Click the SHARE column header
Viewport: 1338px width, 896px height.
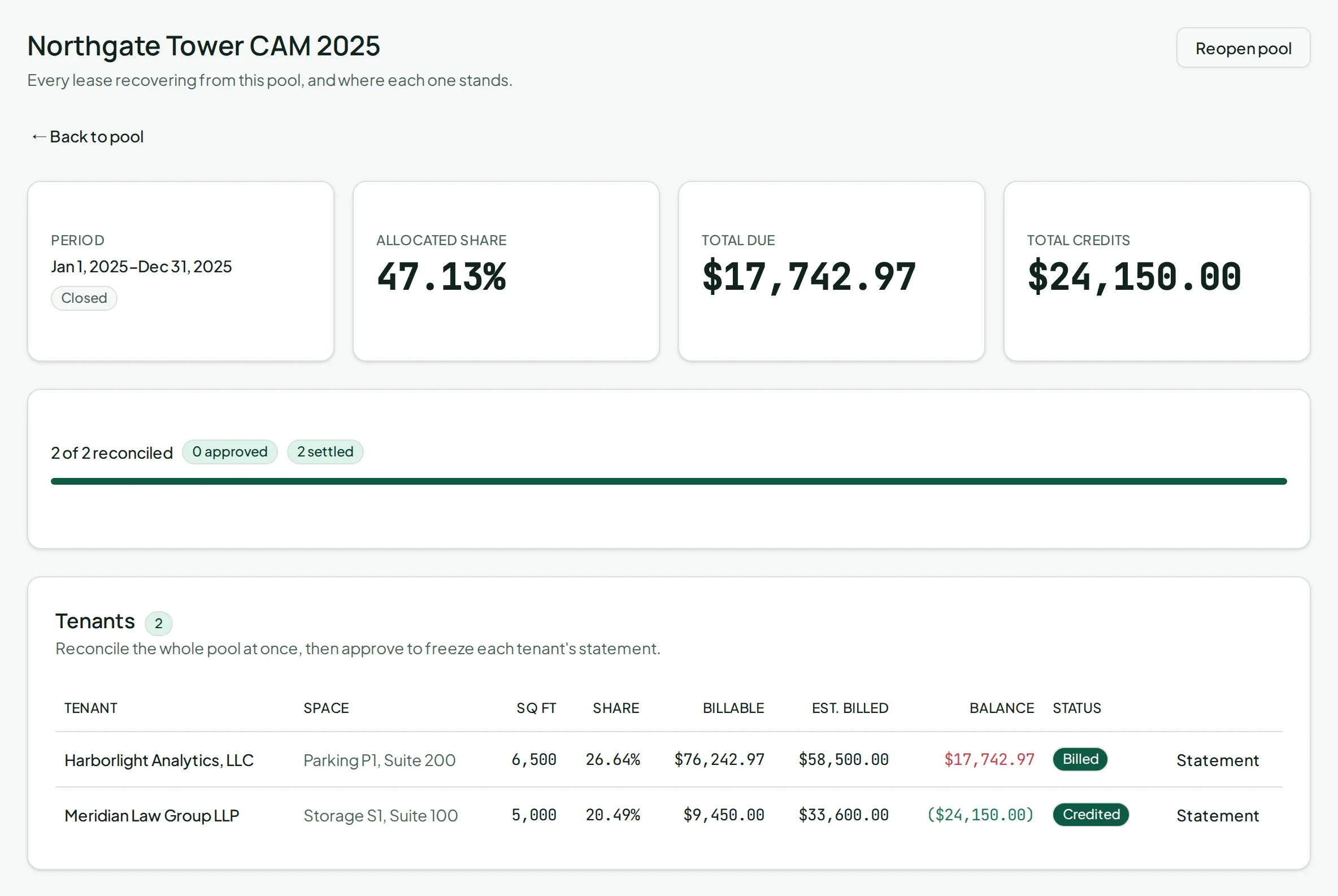tap(615, 708)
